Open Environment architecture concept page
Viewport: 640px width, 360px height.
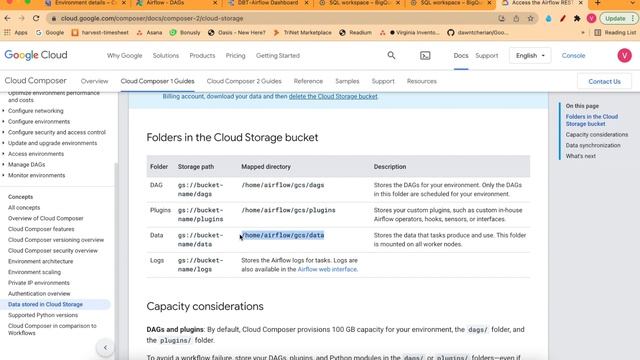(40, 261)
